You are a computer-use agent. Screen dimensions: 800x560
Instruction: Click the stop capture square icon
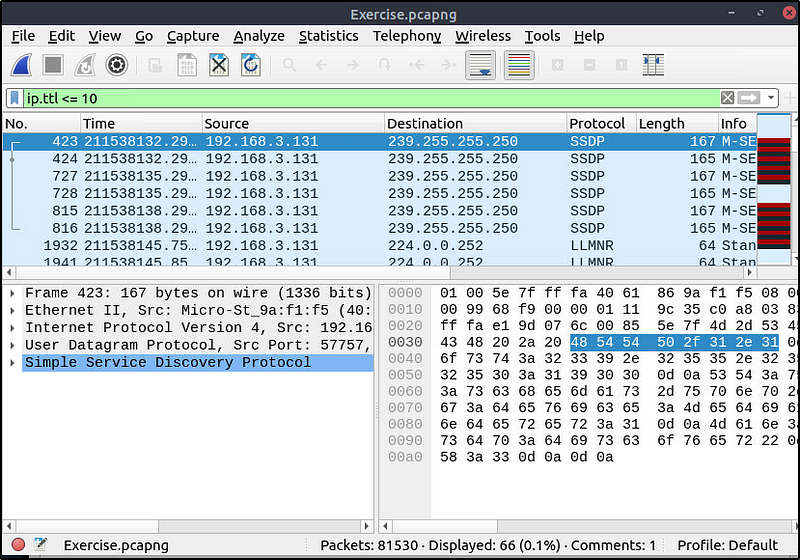pyautogui.click(x=54, y=66)
